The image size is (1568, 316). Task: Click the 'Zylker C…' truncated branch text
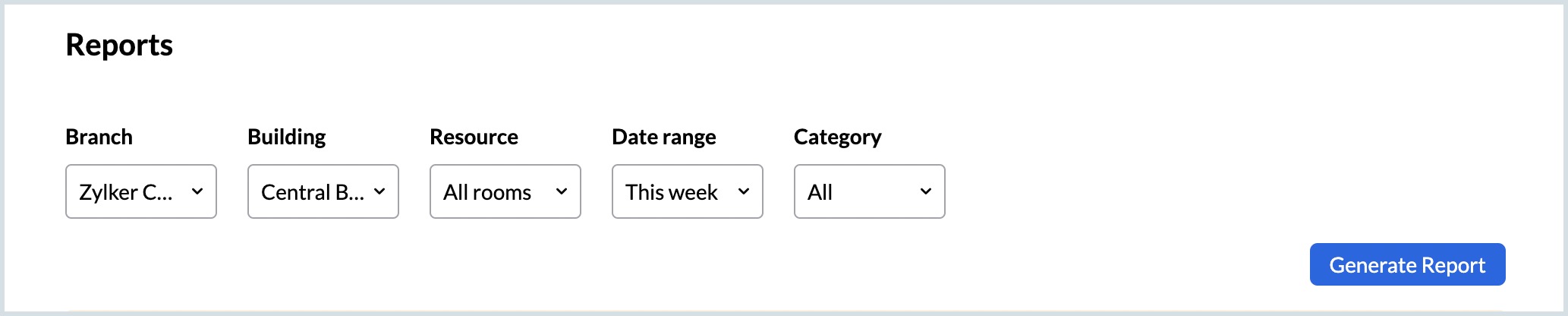pos(126,192)
